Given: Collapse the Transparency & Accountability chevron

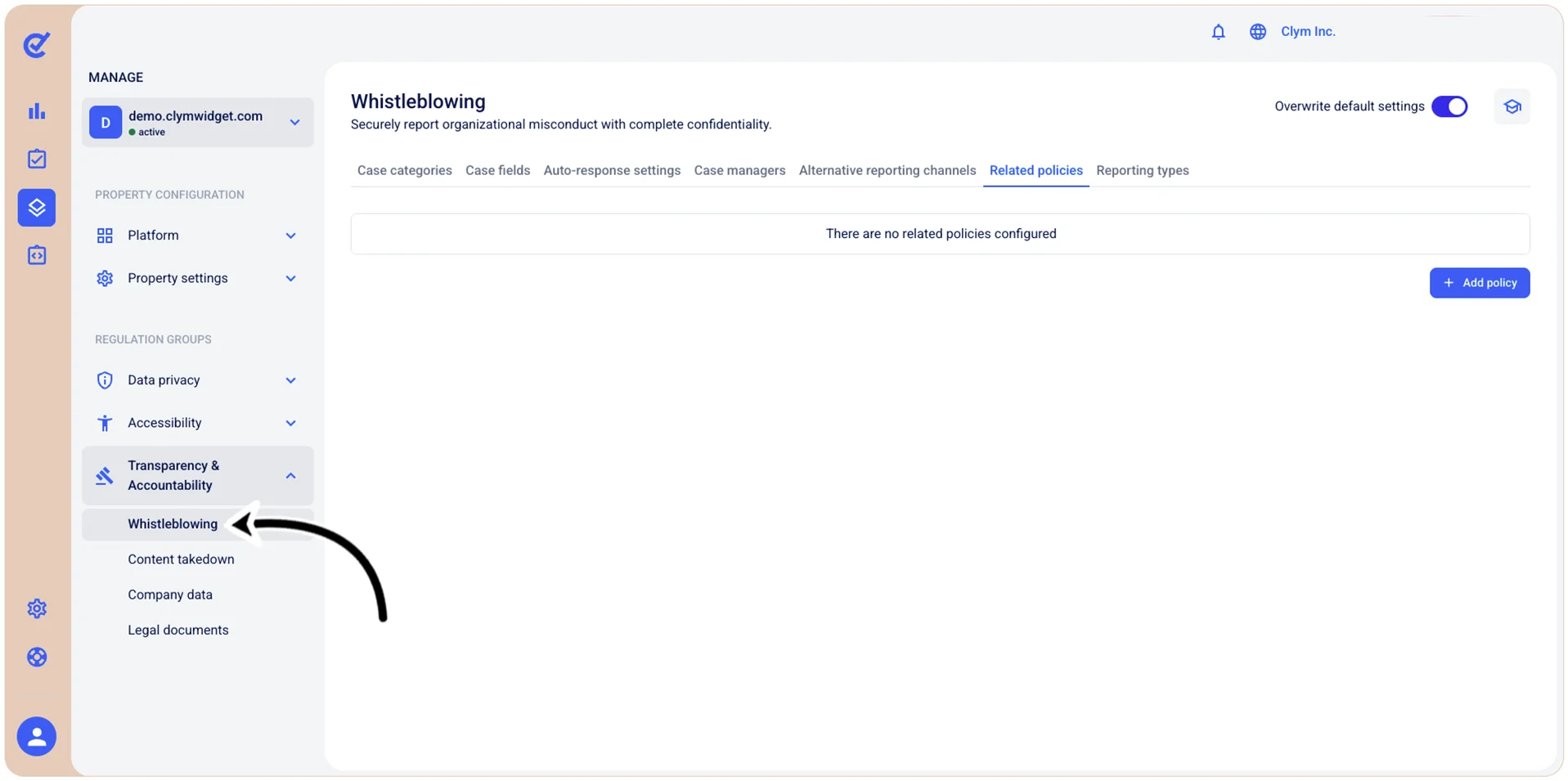Looking at the screenshot, I should 290,475.
